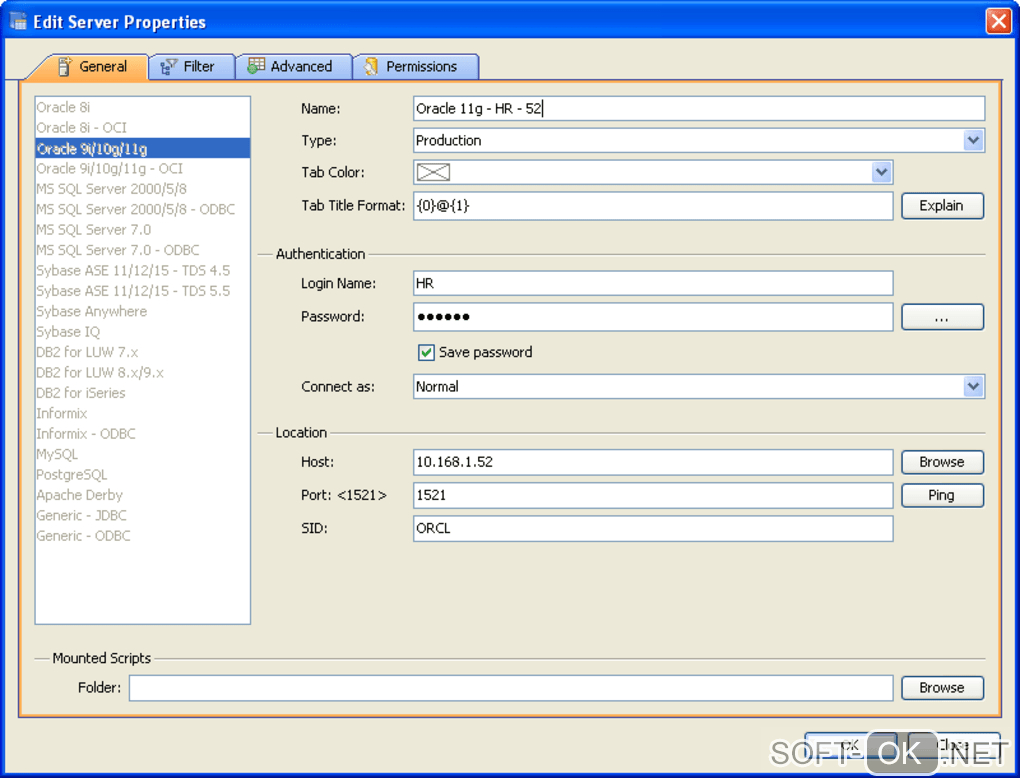This screenshot has width=1020, height=778.
Task: Click the title bar application icon
Action: (18, 21)
